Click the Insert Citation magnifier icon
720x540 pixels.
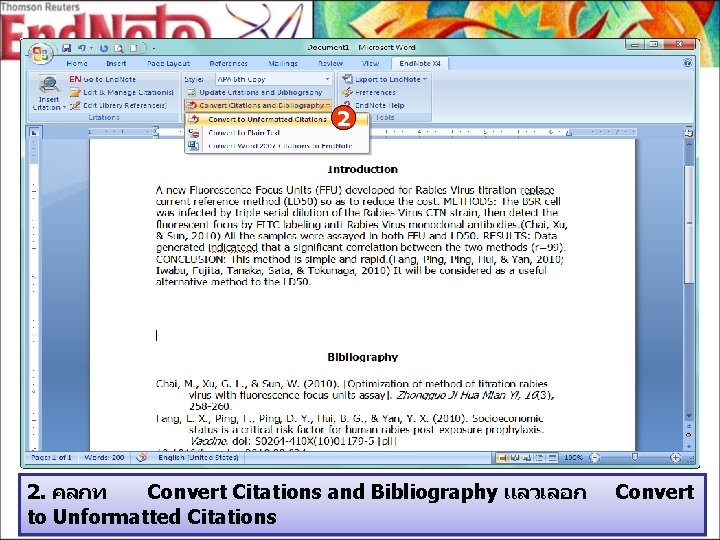(x=48, y=85)
